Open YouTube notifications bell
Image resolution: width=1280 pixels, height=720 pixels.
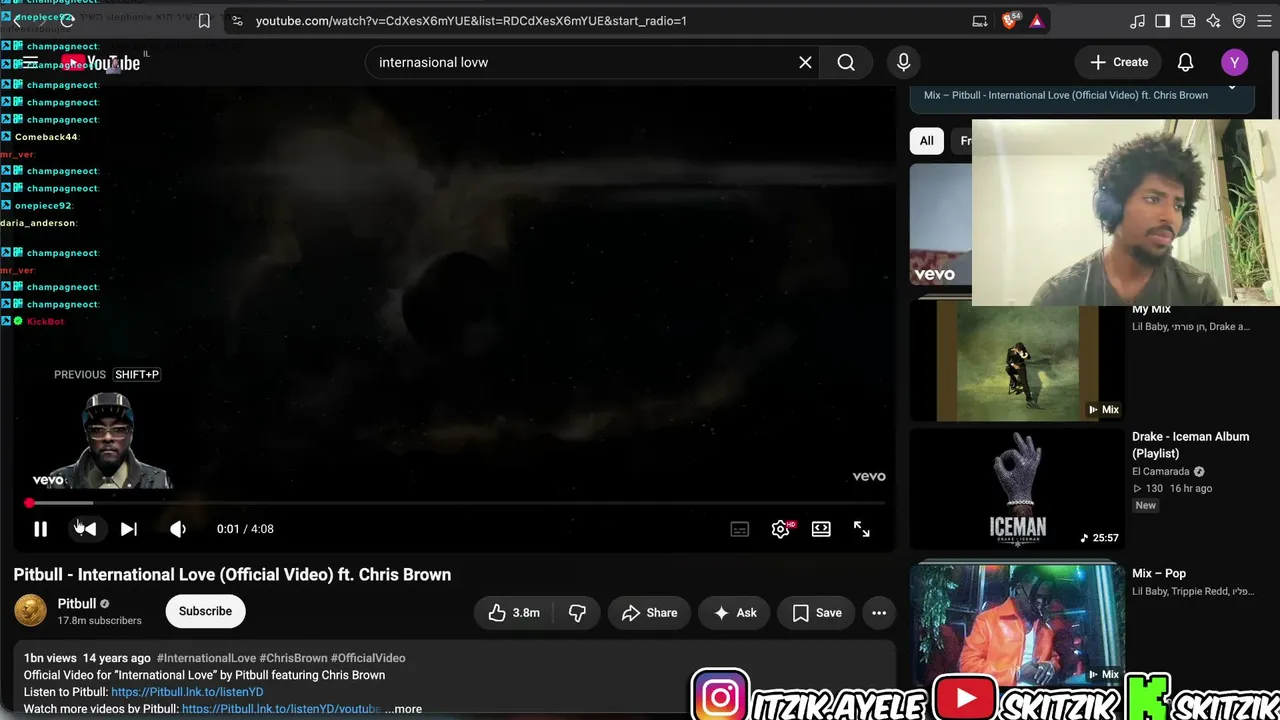coord(1185,62)
